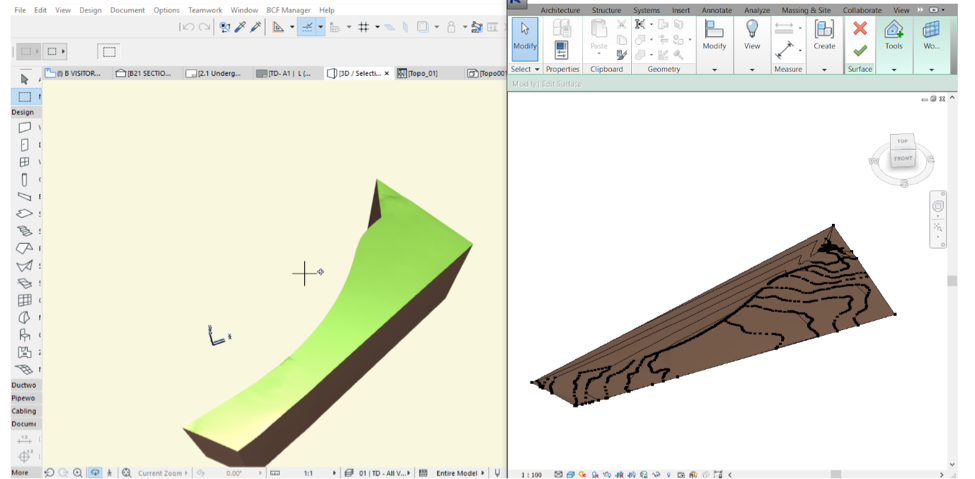Toggle the Grid Snap button in ArchiCAD toolbar
Image resolution: width=975 pixels, height=479 pixels.
coord(364,27)
